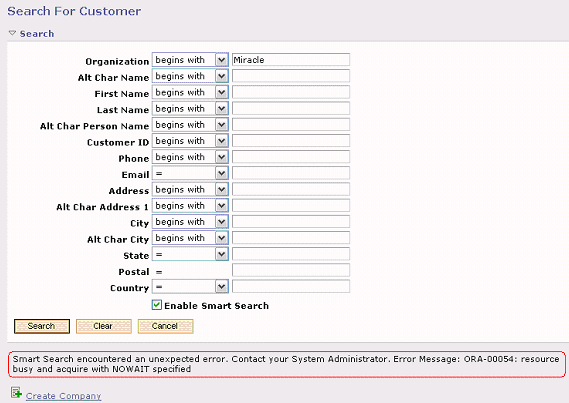569x403 pixels.
Task: Open the Country operator dropdown
Action: 190,287
